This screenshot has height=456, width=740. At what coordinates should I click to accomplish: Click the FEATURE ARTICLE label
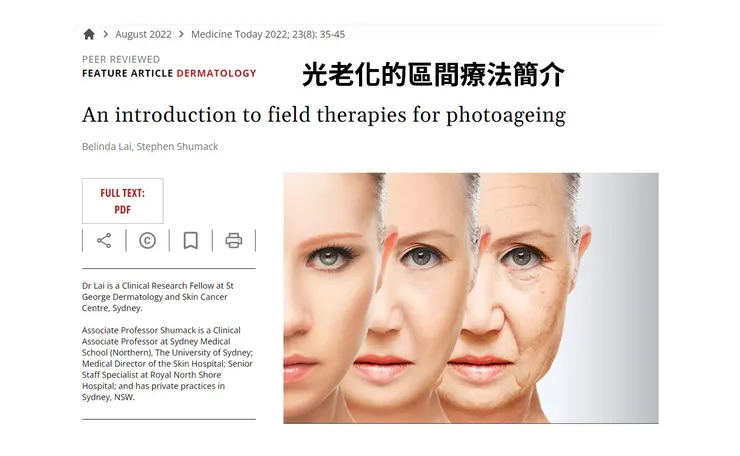click(127, 73)
